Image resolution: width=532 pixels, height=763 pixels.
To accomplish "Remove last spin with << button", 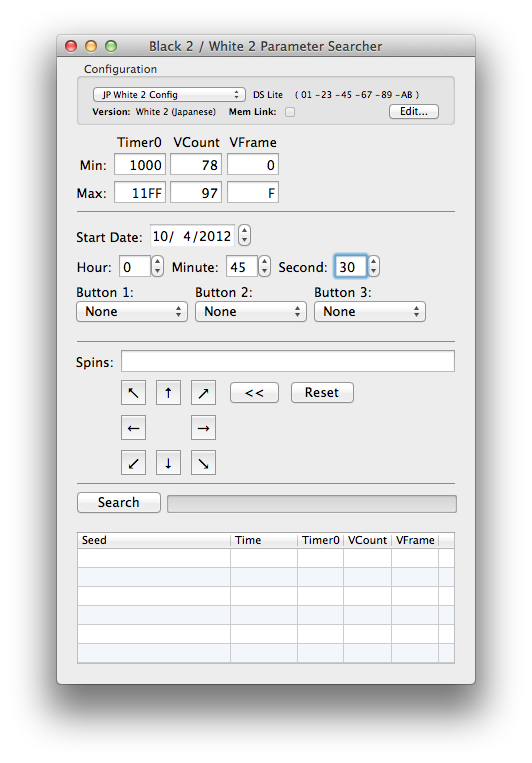I will (255, 393).
